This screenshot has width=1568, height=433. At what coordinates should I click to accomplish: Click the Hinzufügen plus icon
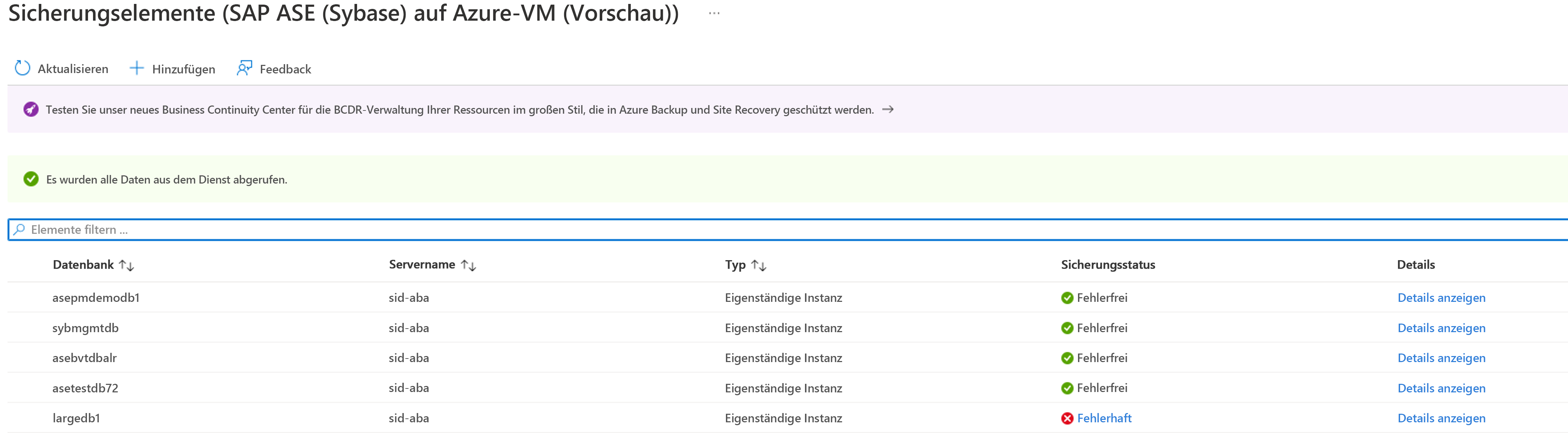click(x=137, y=68)
